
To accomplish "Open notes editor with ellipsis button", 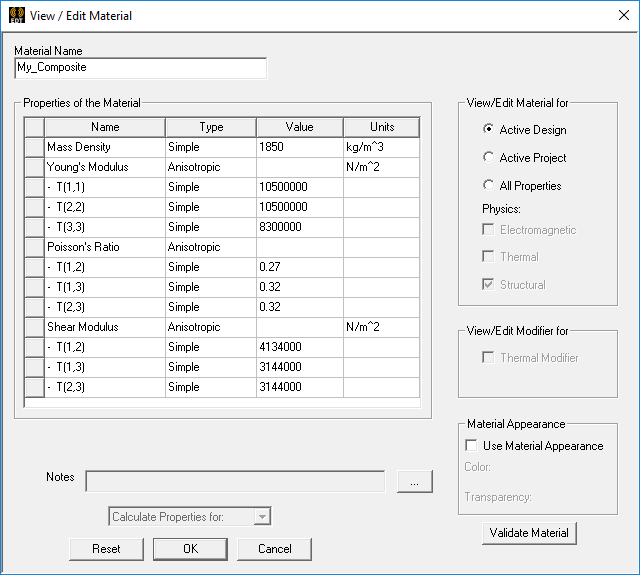I will [x=414, y=482].
